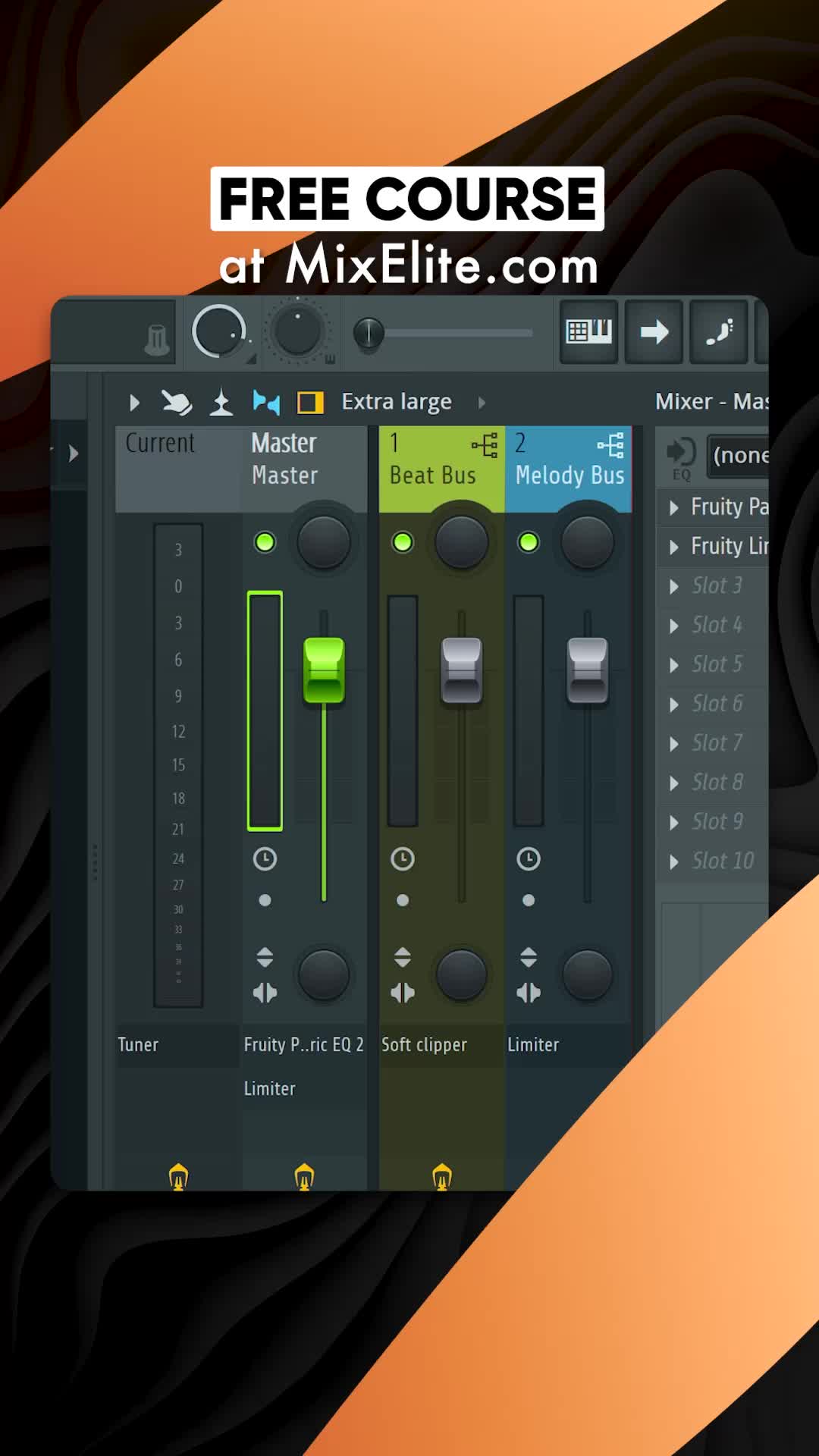Adjust the Beat Bus stereo separation knob
This screenshot has width=819, height=1456.
coord(461,974)
